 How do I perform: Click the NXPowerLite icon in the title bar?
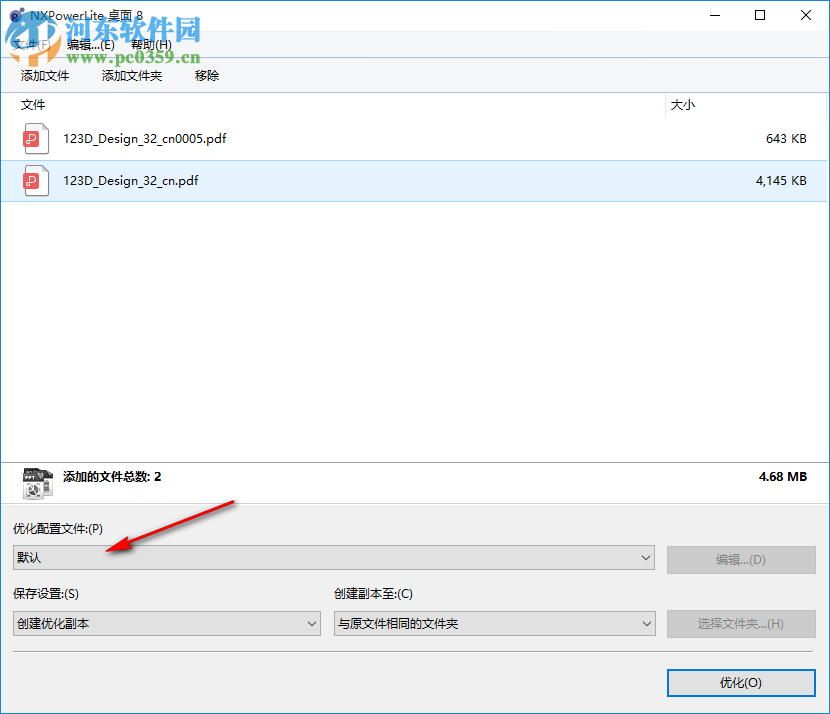[x=15, y=15]
